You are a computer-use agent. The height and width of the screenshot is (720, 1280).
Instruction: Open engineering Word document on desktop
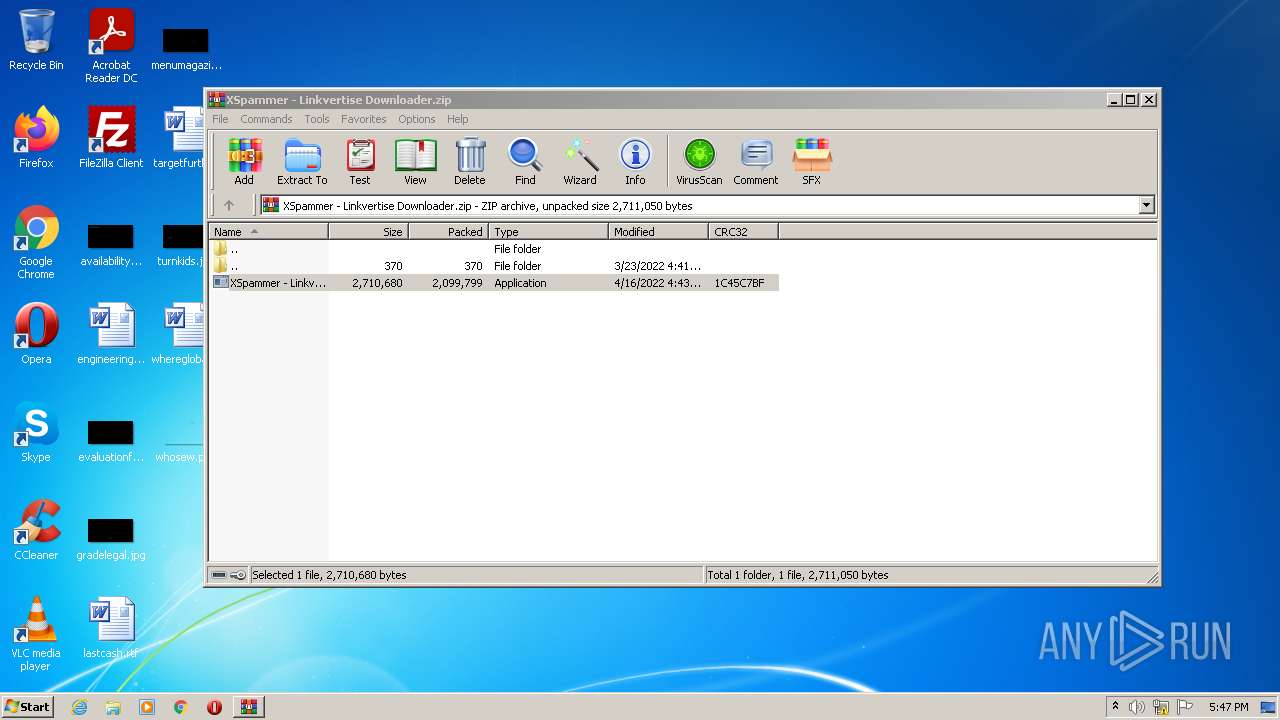(x=111, y=333)
